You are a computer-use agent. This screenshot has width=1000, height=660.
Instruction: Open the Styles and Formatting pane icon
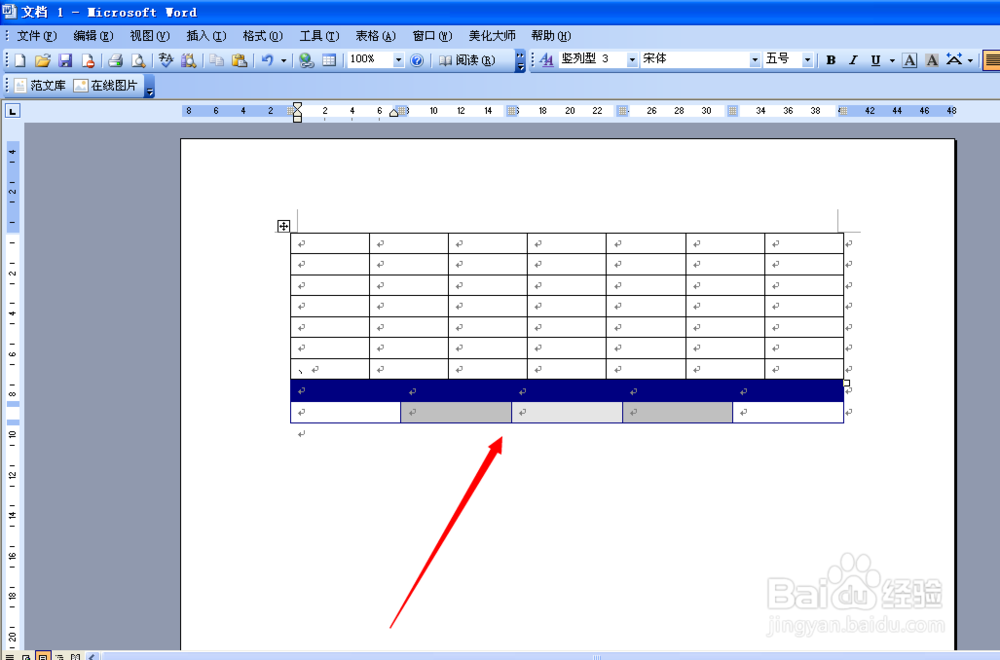(547, 60)
